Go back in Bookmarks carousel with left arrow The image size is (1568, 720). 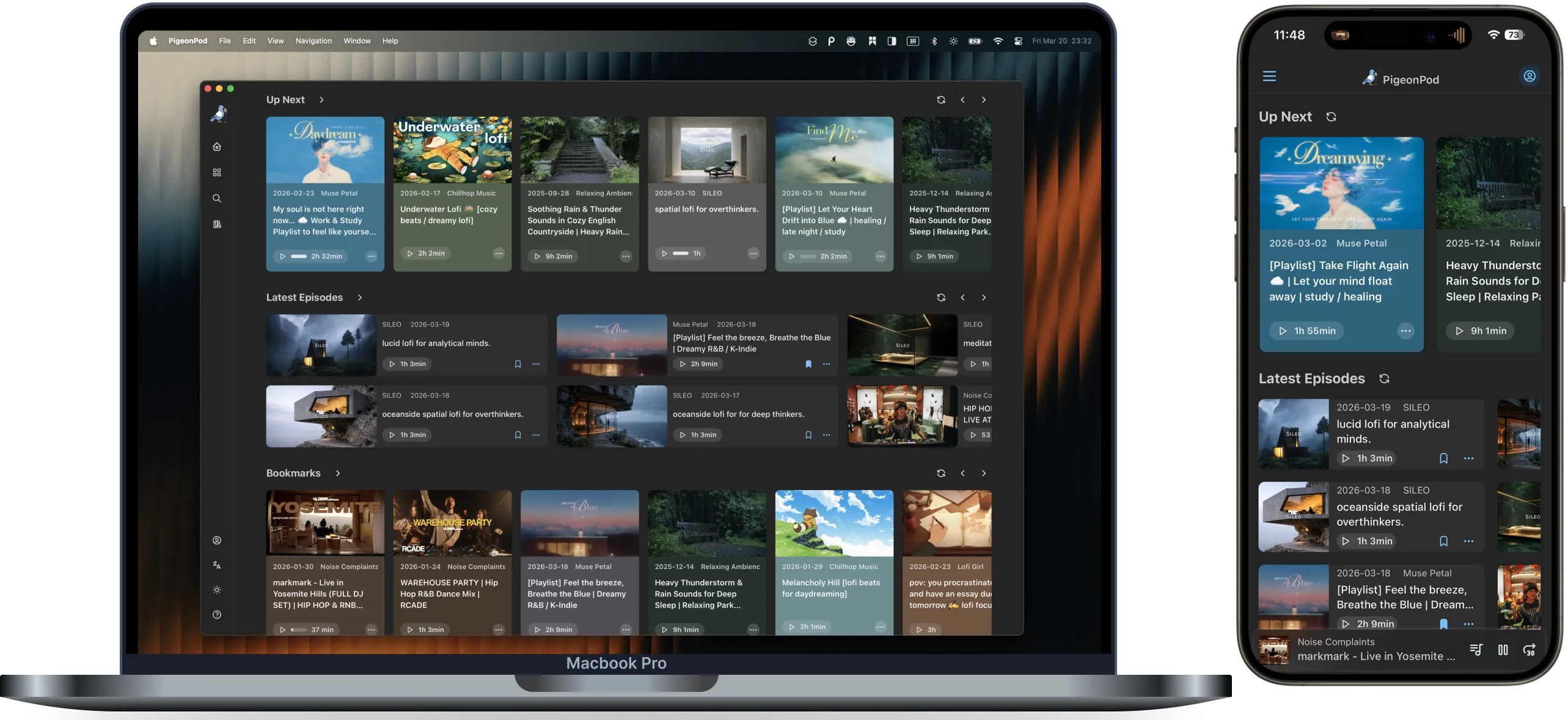[x=962, y=473]
